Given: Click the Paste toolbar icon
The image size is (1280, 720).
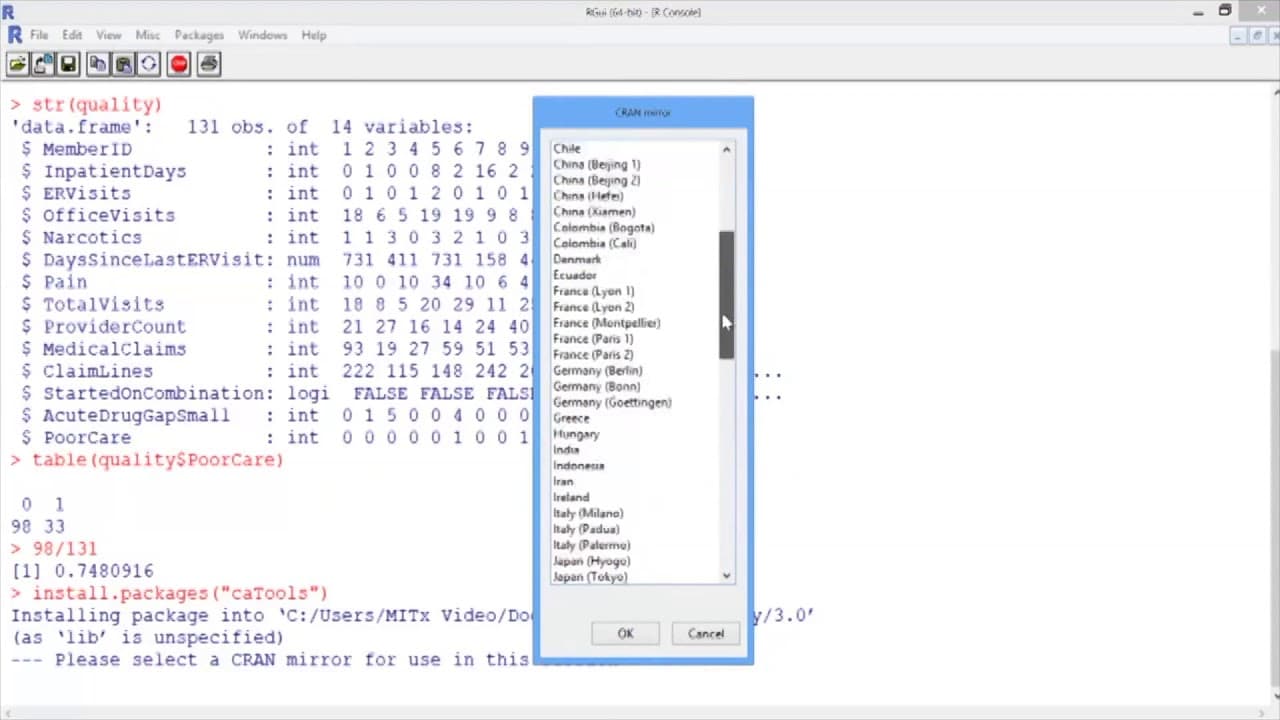Looking at the screenshot, I should click(x=123, y=65).
